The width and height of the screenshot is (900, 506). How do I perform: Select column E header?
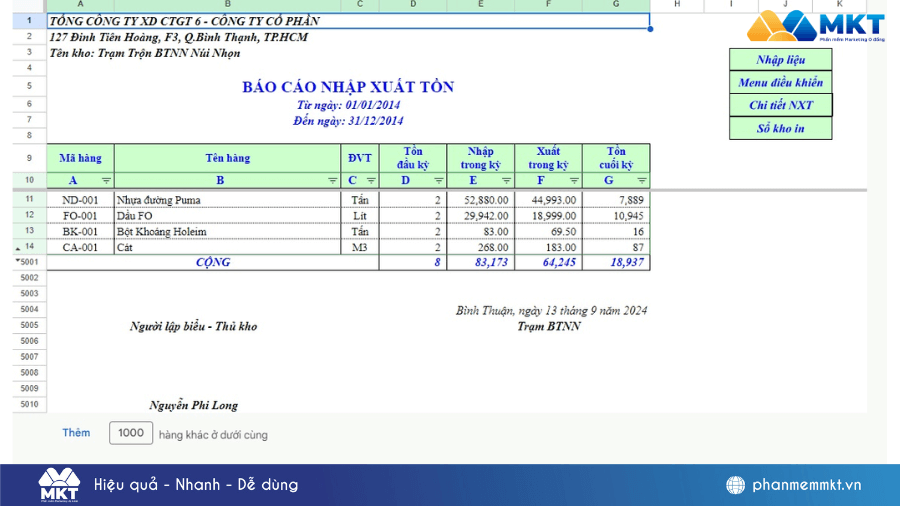click(x=480, y=5)
